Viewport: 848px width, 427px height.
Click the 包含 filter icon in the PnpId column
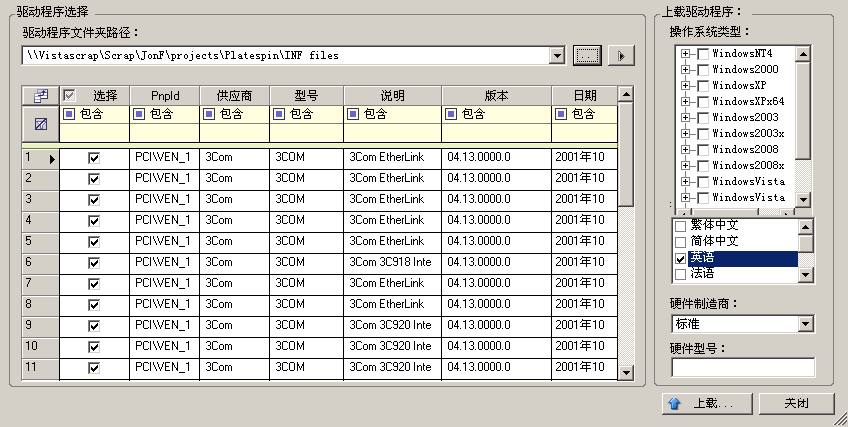click(138, 114)
